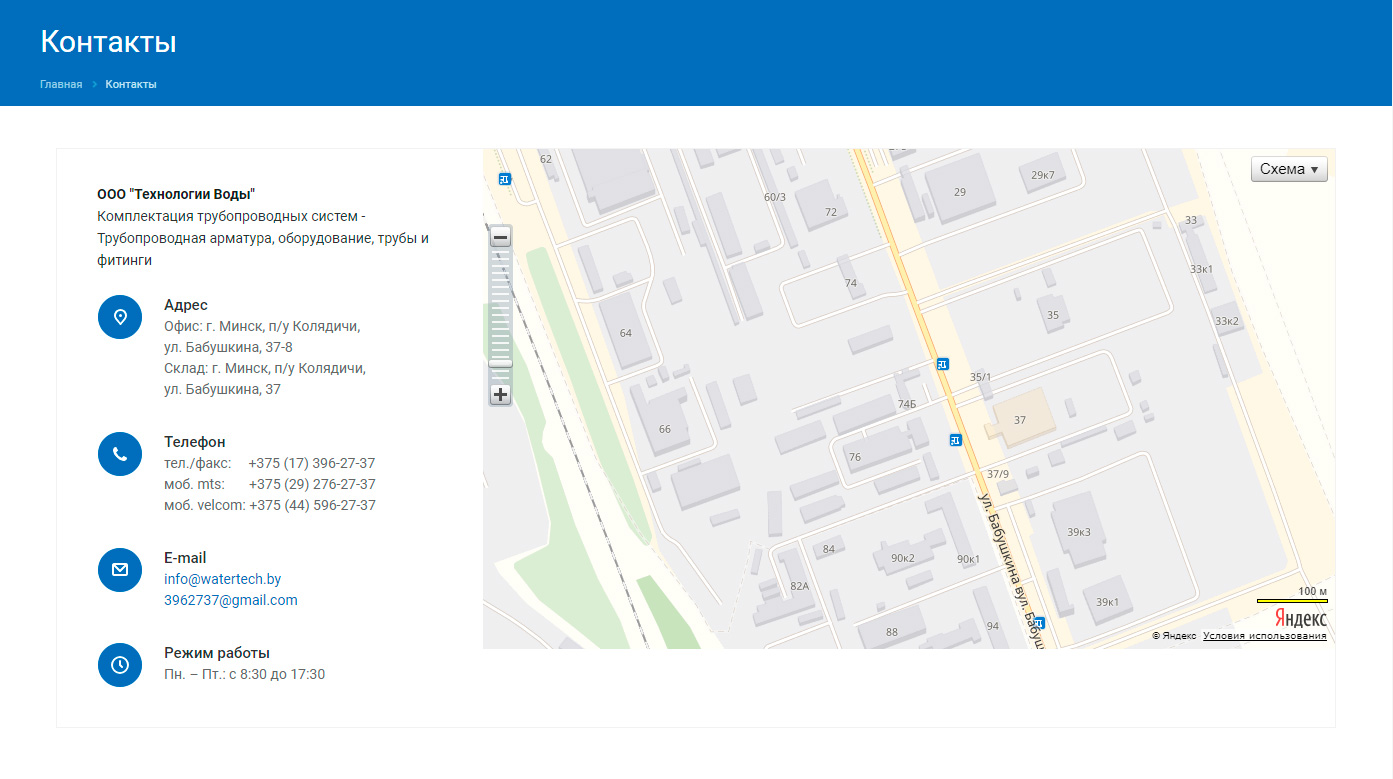Click the bus stop icon near building 94
Viewport: 1393px width, 779px height.
tap(1039, 622)
